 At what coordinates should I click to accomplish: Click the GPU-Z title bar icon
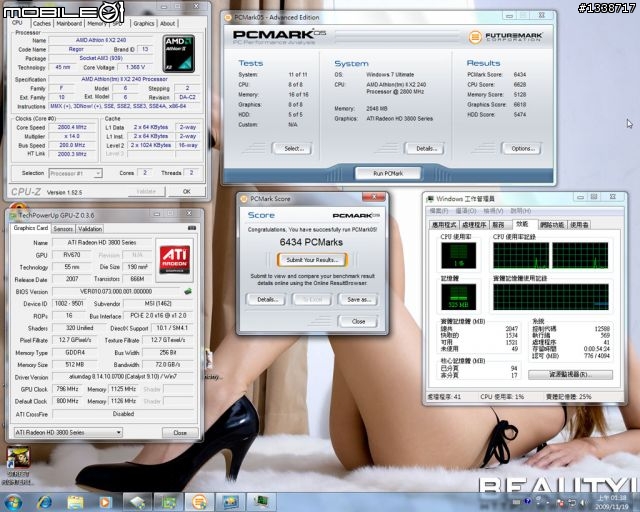coord(13,215)
